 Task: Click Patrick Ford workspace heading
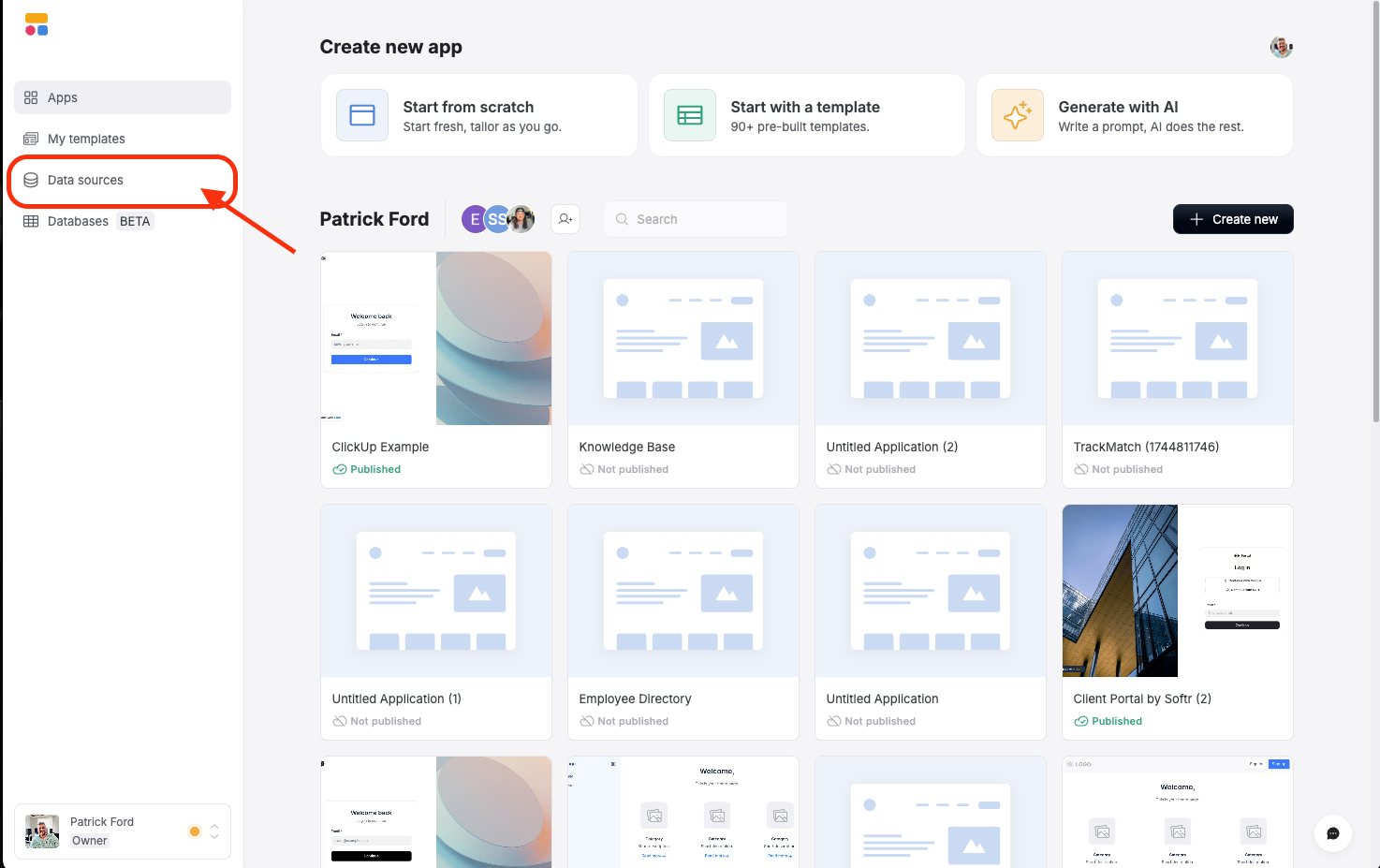pyautogui.click(x=374, y=219)
